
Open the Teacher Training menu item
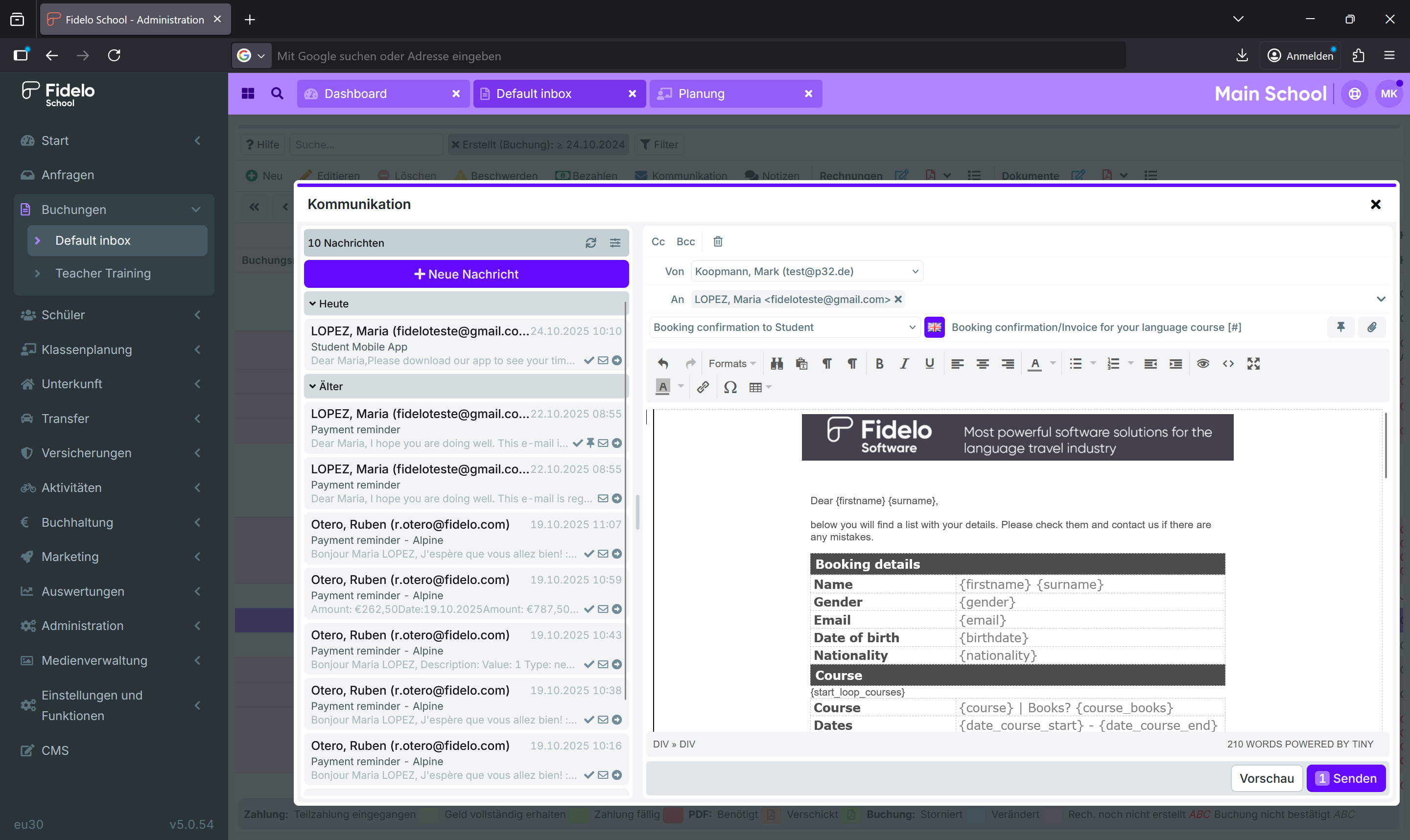pyautogui.click(x=103, y=274)
